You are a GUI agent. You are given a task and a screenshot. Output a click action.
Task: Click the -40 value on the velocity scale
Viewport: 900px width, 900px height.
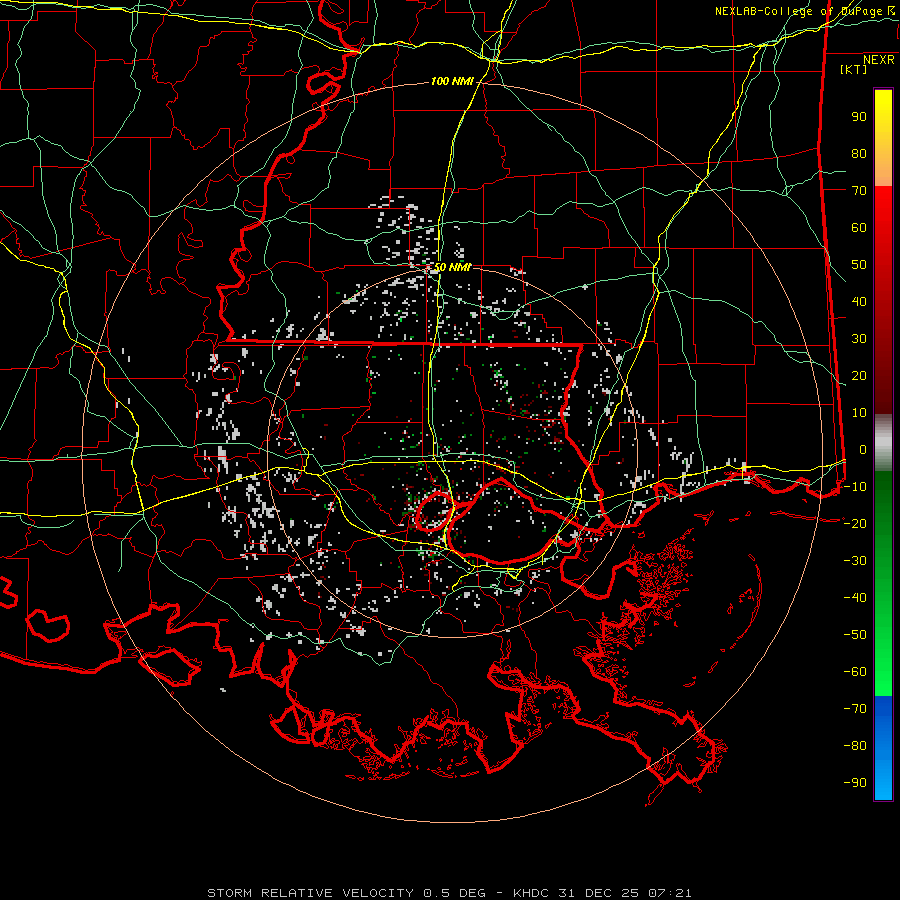(x=855, y=598)
